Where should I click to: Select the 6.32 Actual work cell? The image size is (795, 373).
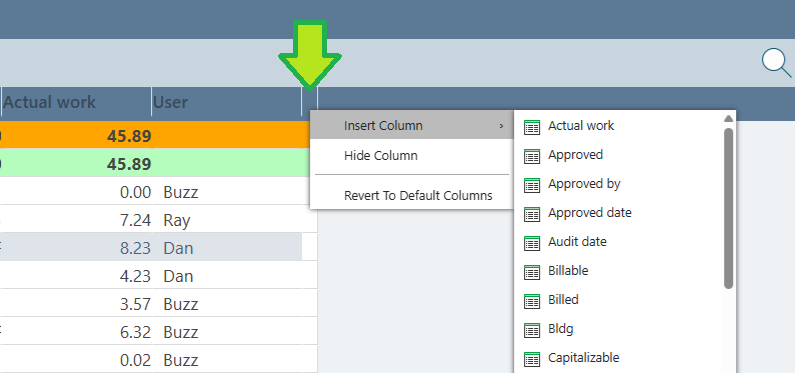pos(76,332)
